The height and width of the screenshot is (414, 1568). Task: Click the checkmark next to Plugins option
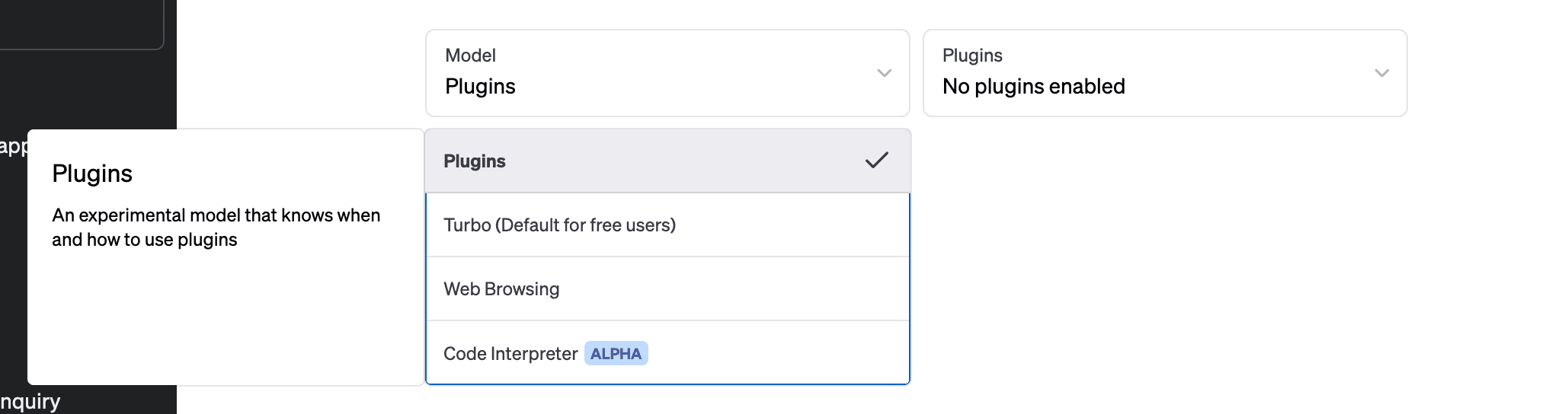tap(876, 161)
